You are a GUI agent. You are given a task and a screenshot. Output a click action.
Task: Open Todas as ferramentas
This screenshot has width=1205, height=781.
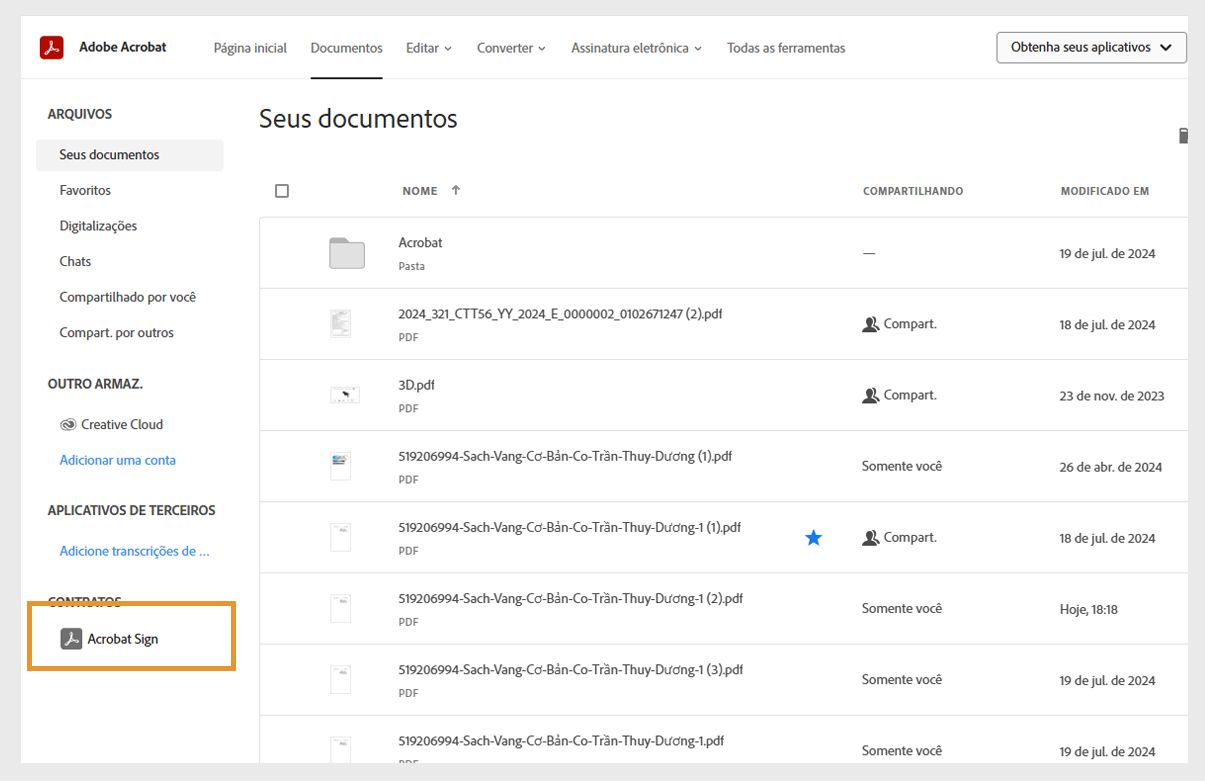[x=788, y=47]
